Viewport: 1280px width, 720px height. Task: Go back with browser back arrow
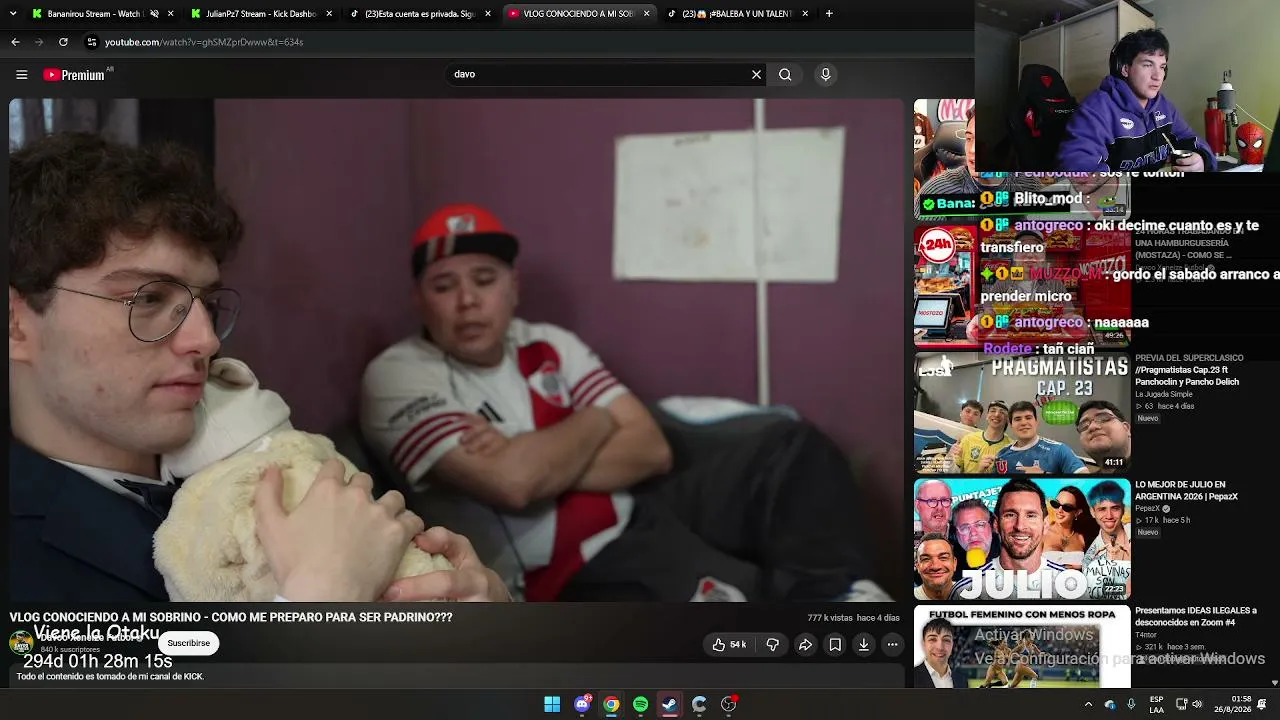[15, 42]
